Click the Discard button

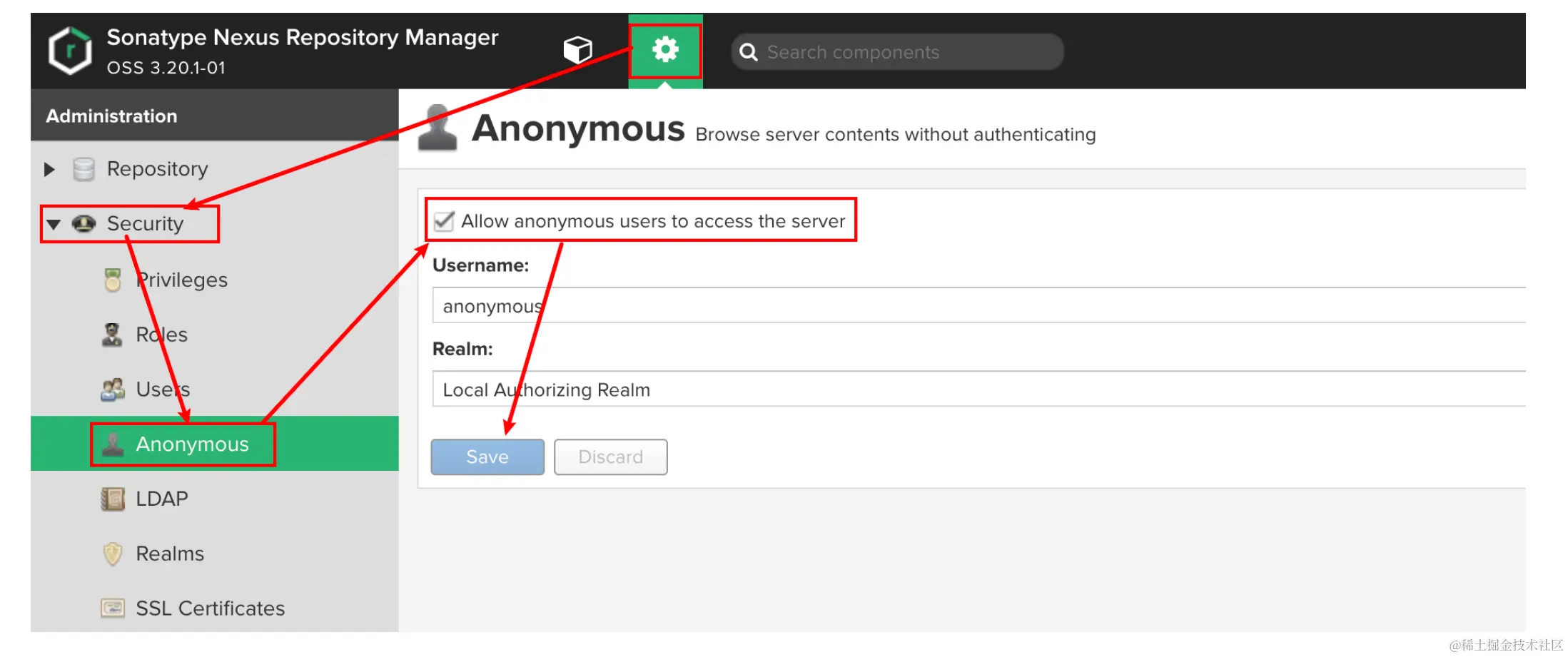(x=611, y=457)
